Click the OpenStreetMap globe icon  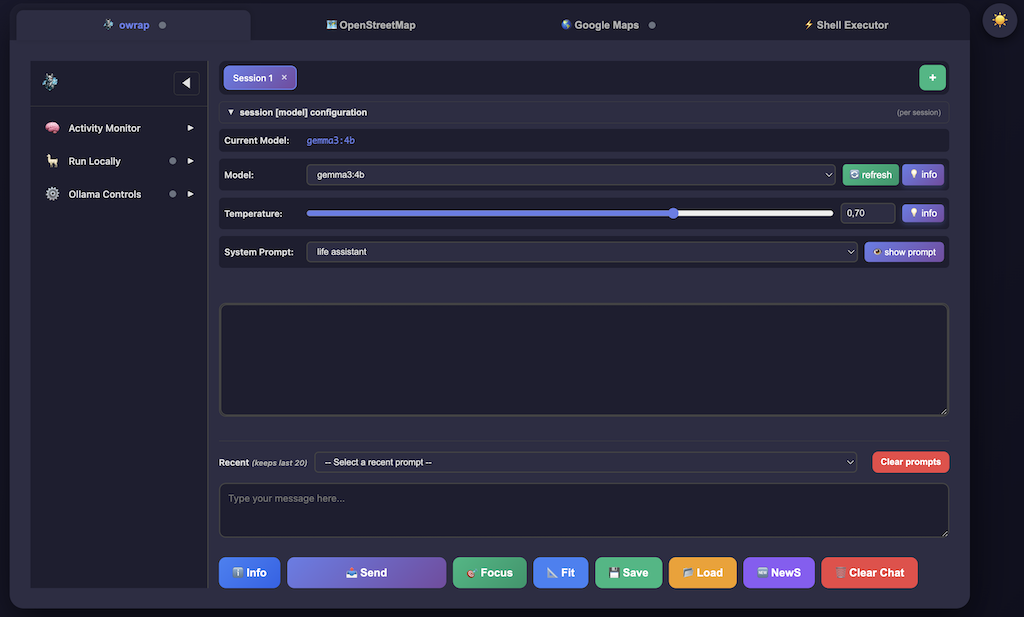point(331,24)
